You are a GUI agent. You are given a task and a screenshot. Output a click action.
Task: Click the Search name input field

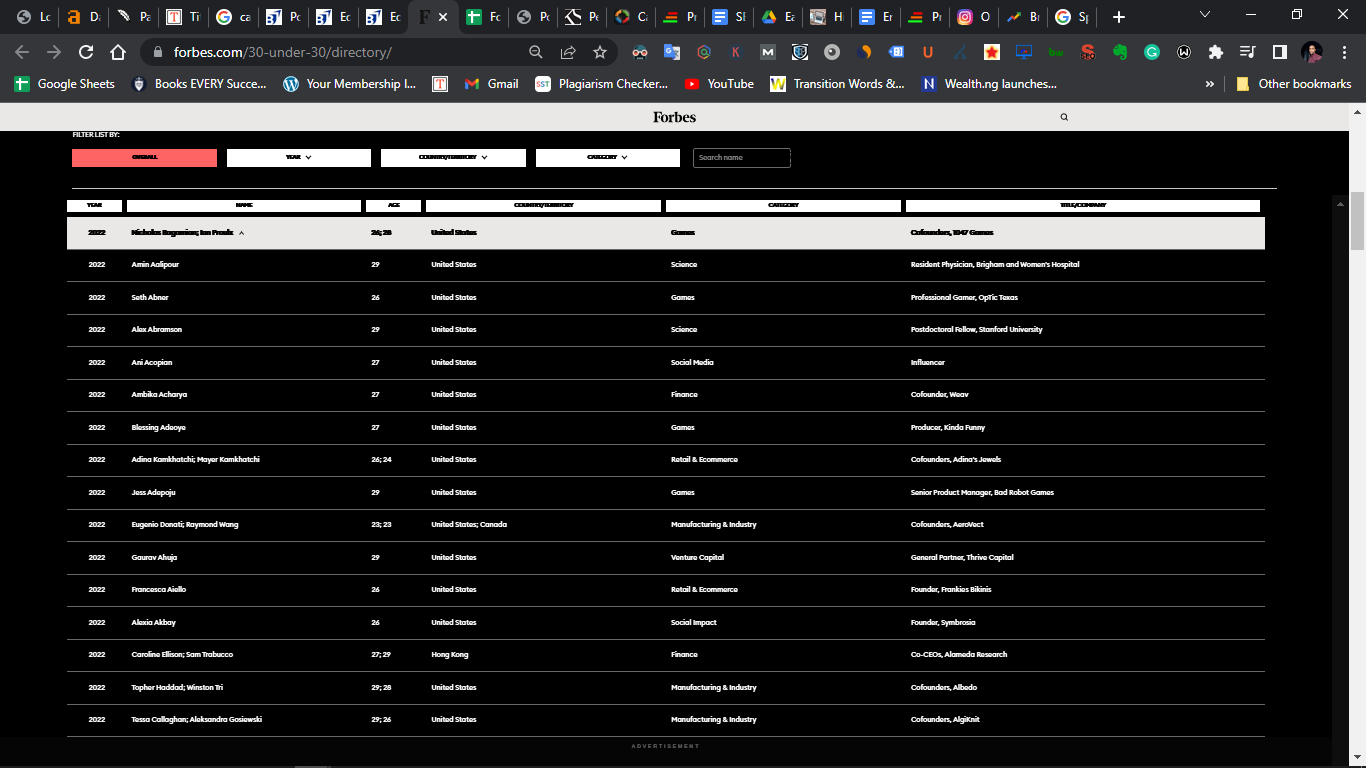[x=741, y=158]
